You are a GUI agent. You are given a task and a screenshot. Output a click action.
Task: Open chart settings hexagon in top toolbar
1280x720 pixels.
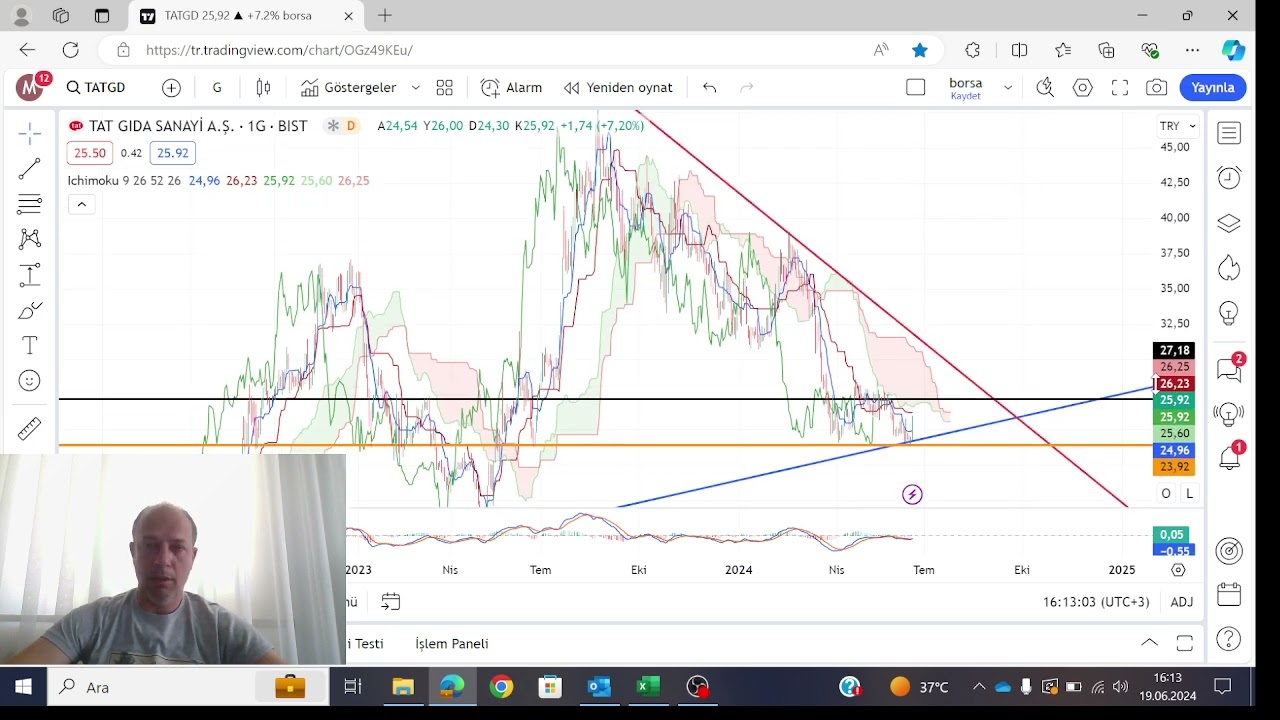1082,88
